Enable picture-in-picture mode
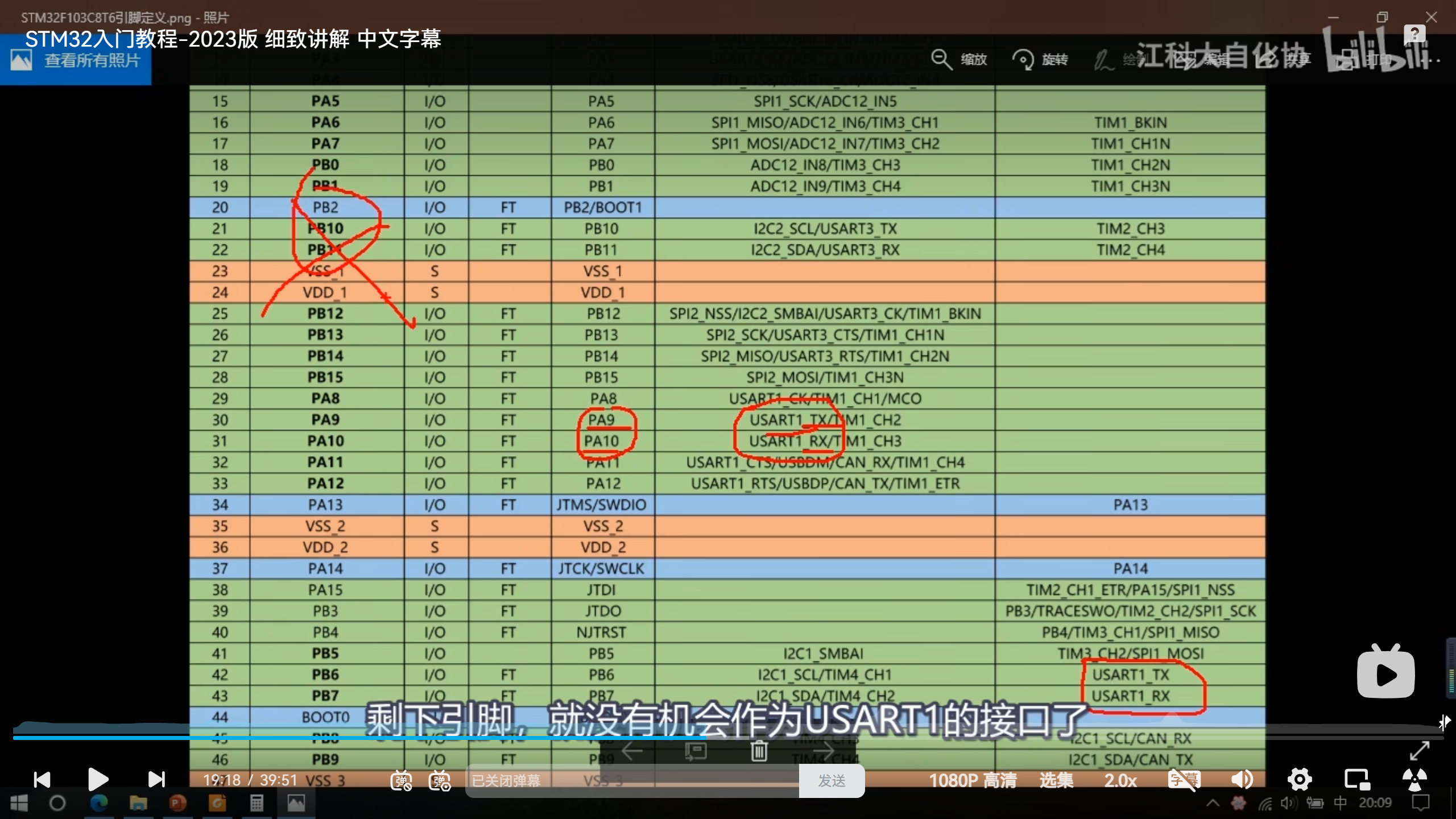 click(x=1356, y=779)
